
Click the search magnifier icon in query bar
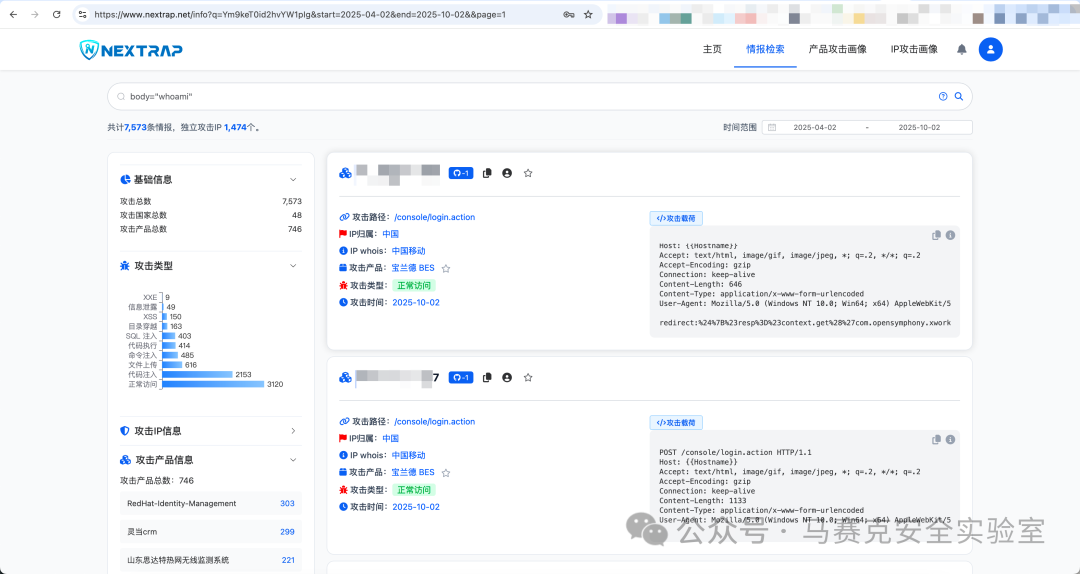coord(958,97)
